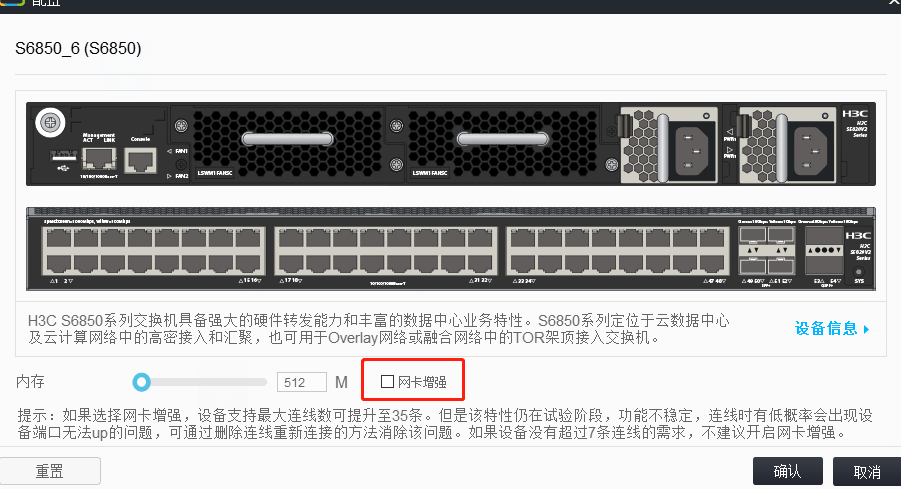Click the first power supply socket
Screen dimensions: 901x489
point(692,151)
